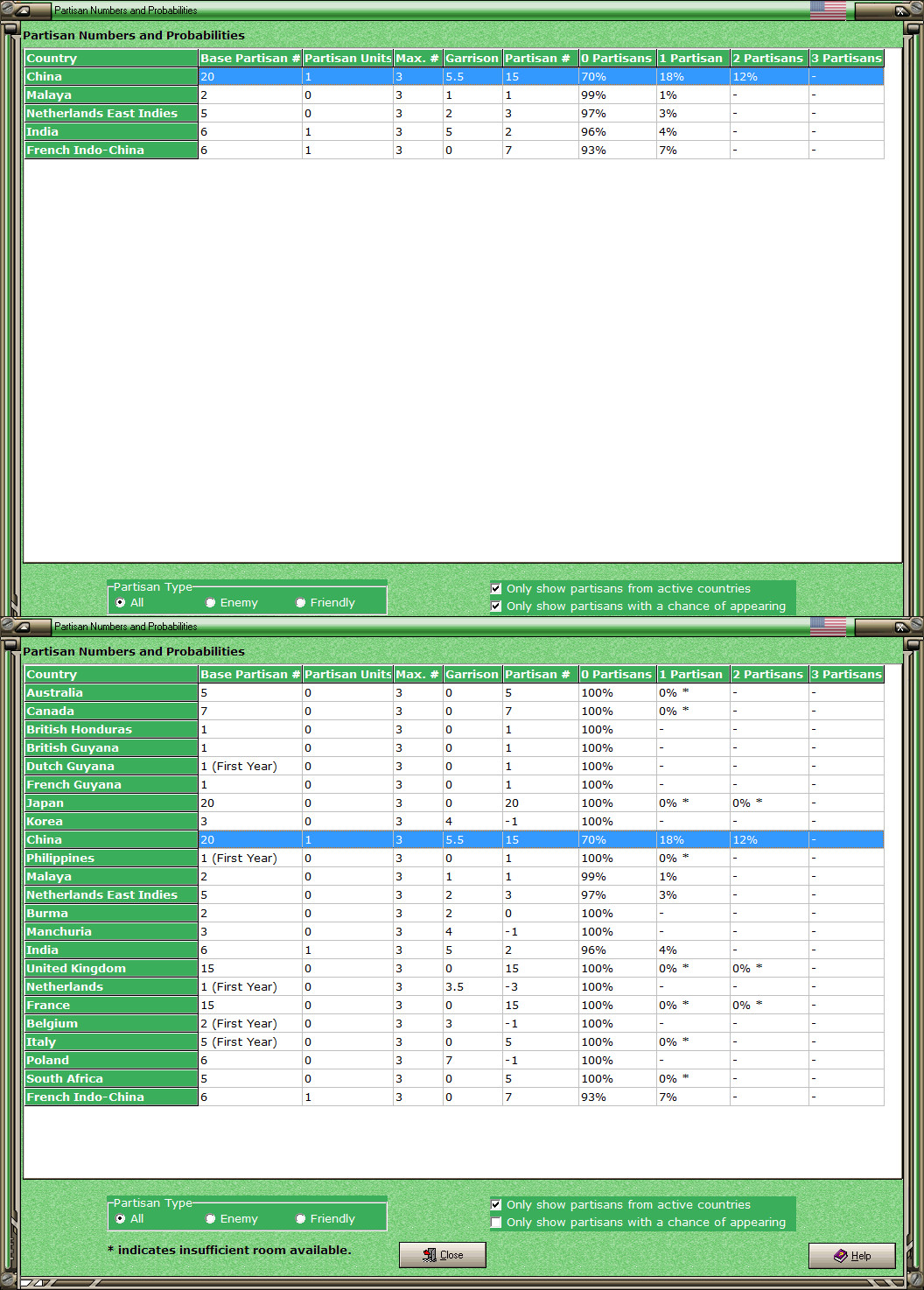The width and height of the screenshot is (924, 1290).
Task: Click 2 Partisans column header in the lower window
Action: coord(769,675)
